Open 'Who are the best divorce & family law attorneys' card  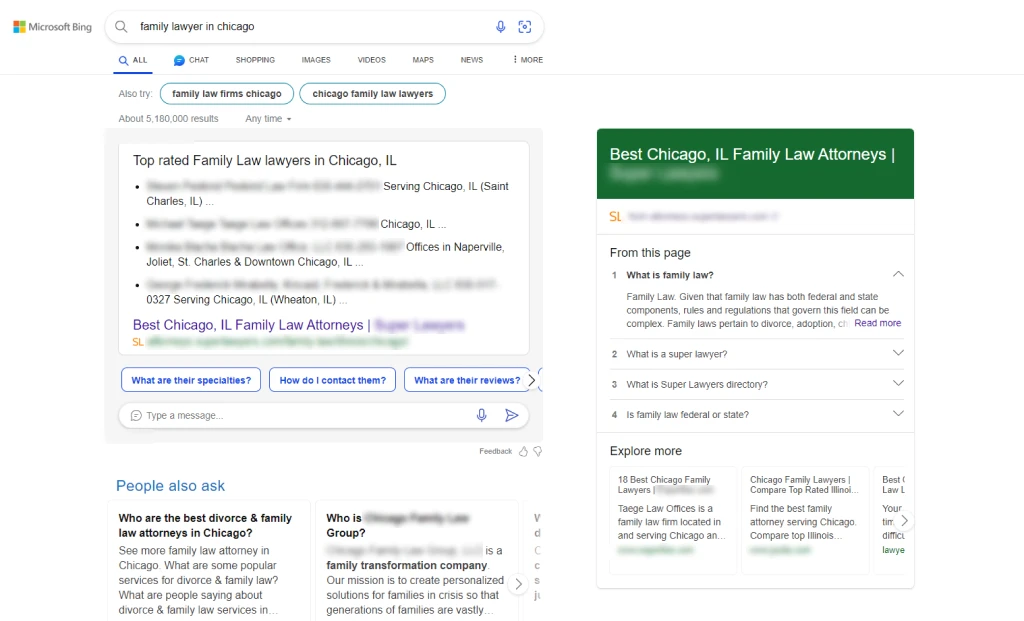208,562
